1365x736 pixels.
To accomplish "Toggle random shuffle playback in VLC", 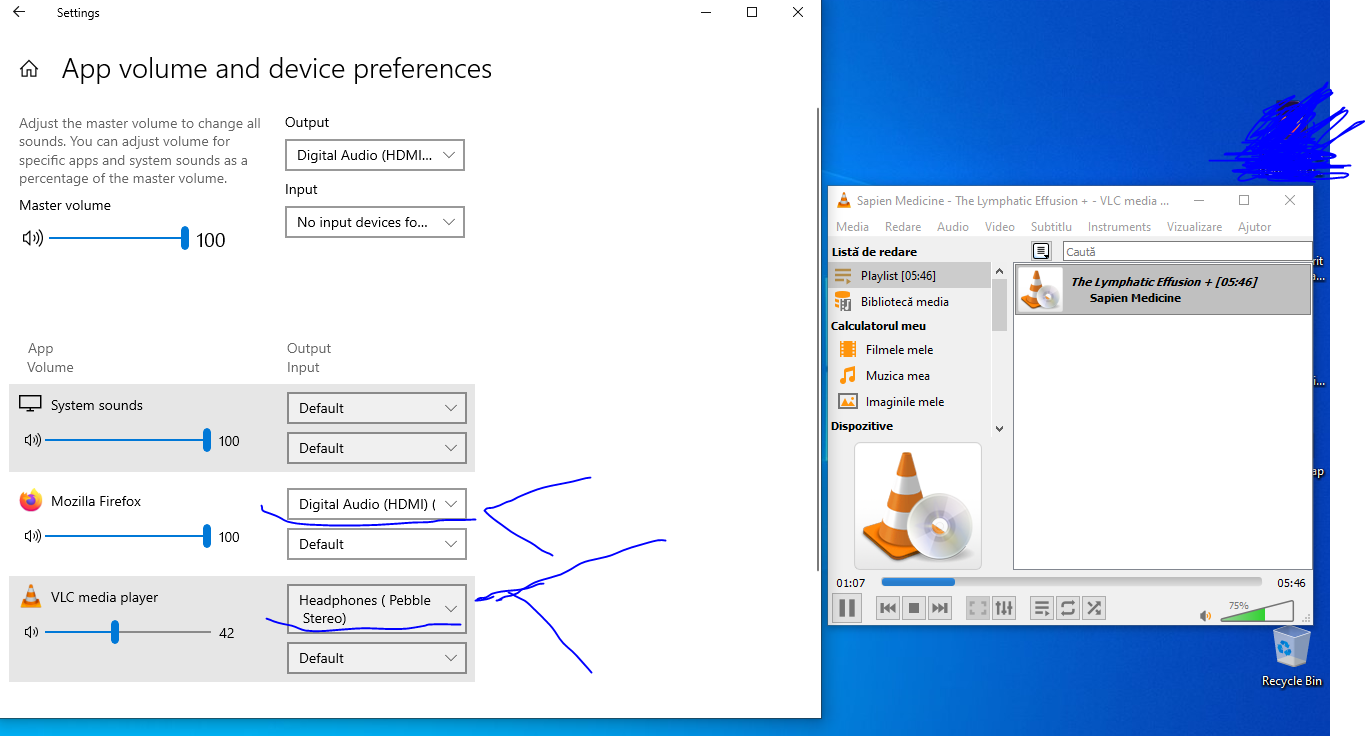I will [x=1094, y=608].
